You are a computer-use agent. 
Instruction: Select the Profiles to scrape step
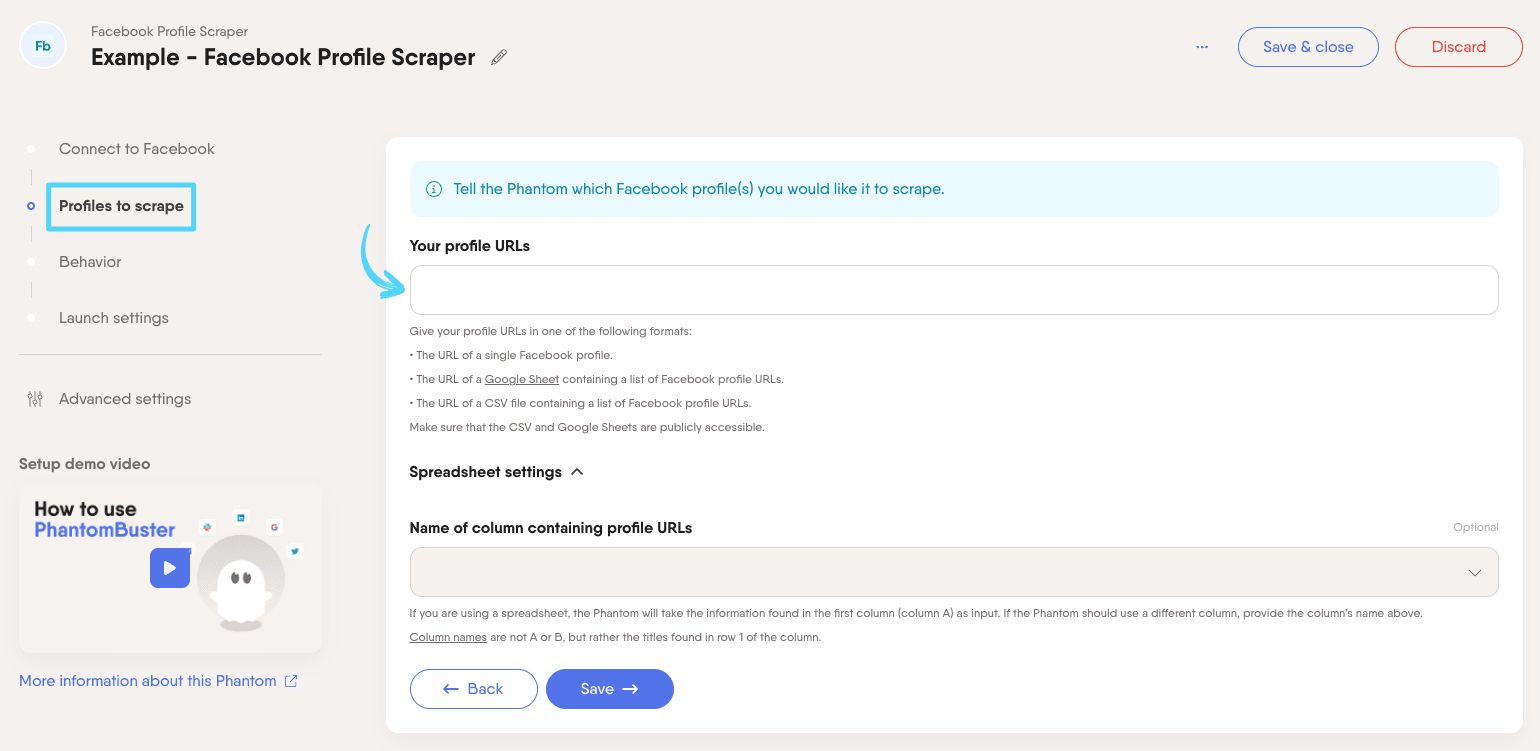(121, 206)
